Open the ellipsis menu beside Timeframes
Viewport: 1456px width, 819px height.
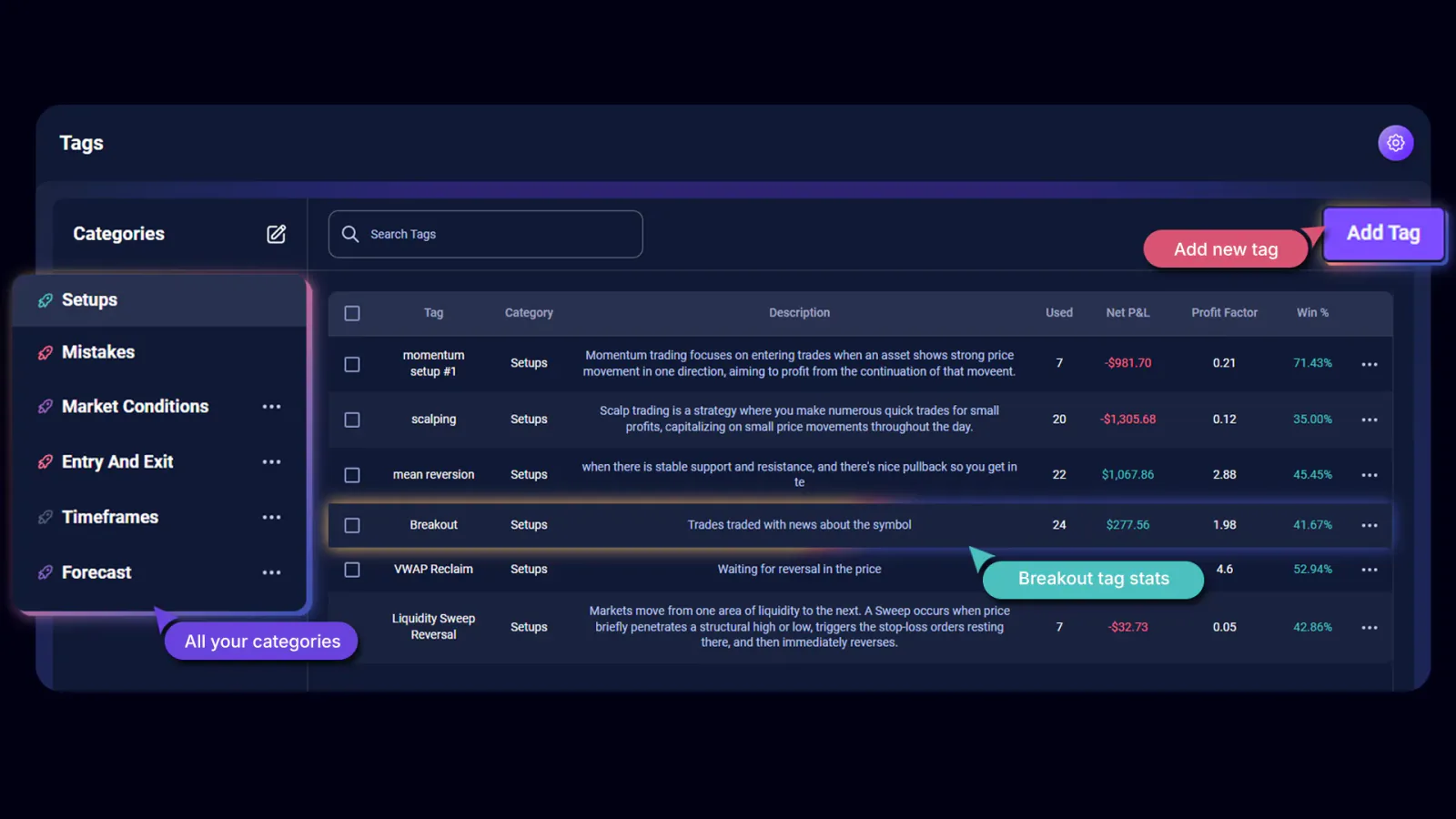271,517
